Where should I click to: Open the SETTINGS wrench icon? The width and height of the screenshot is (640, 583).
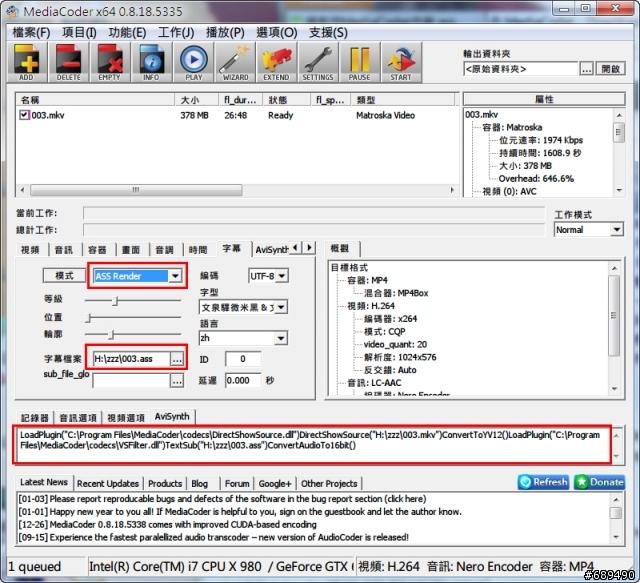coord(318,62)
